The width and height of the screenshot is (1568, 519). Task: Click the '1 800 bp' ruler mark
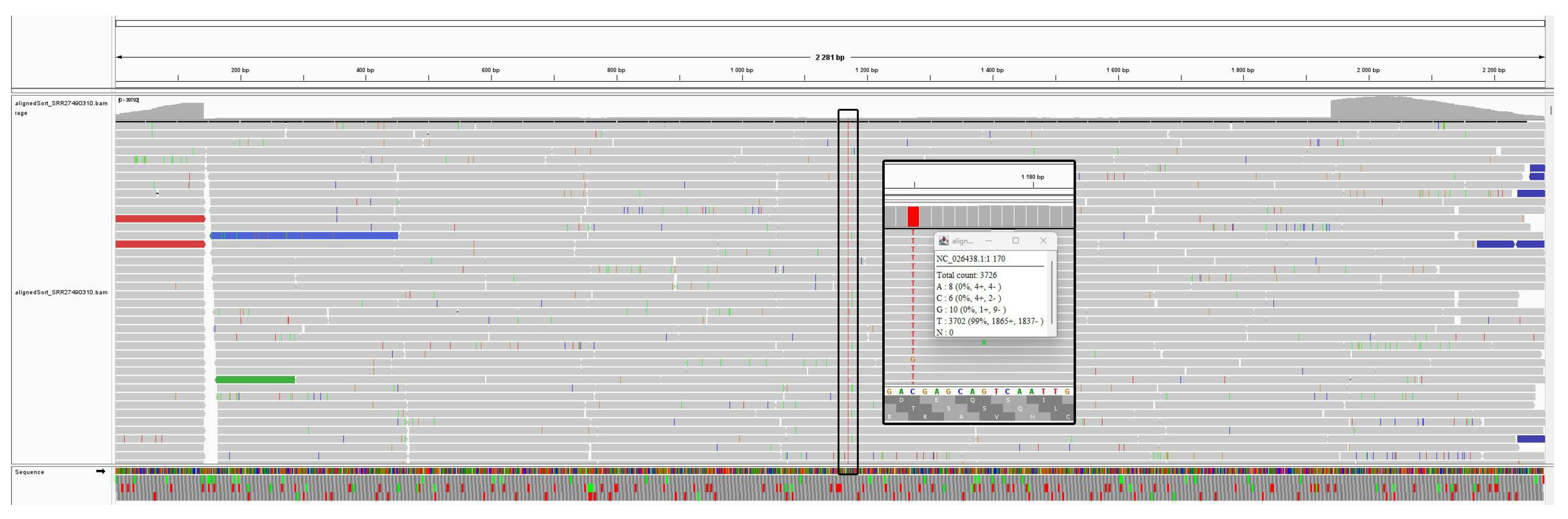pyautogui.click(x=1243, y=71)
